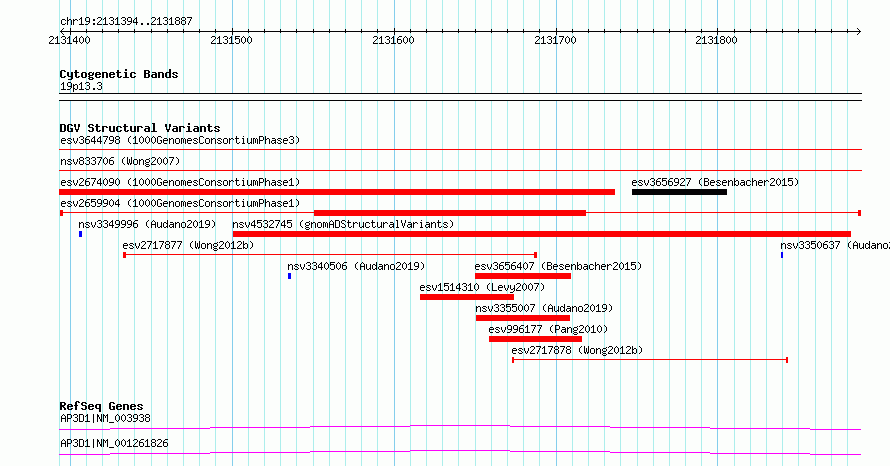This screenshot has width=890, height=466.
Task: Click thin red line of esv2717878
Action: [x=650, y=360]
